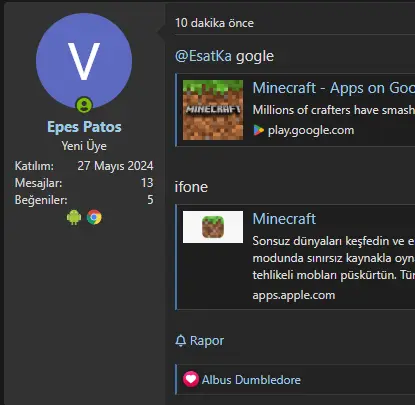
Task: Open the user avatar with letter V
Action: click(84, 61)
